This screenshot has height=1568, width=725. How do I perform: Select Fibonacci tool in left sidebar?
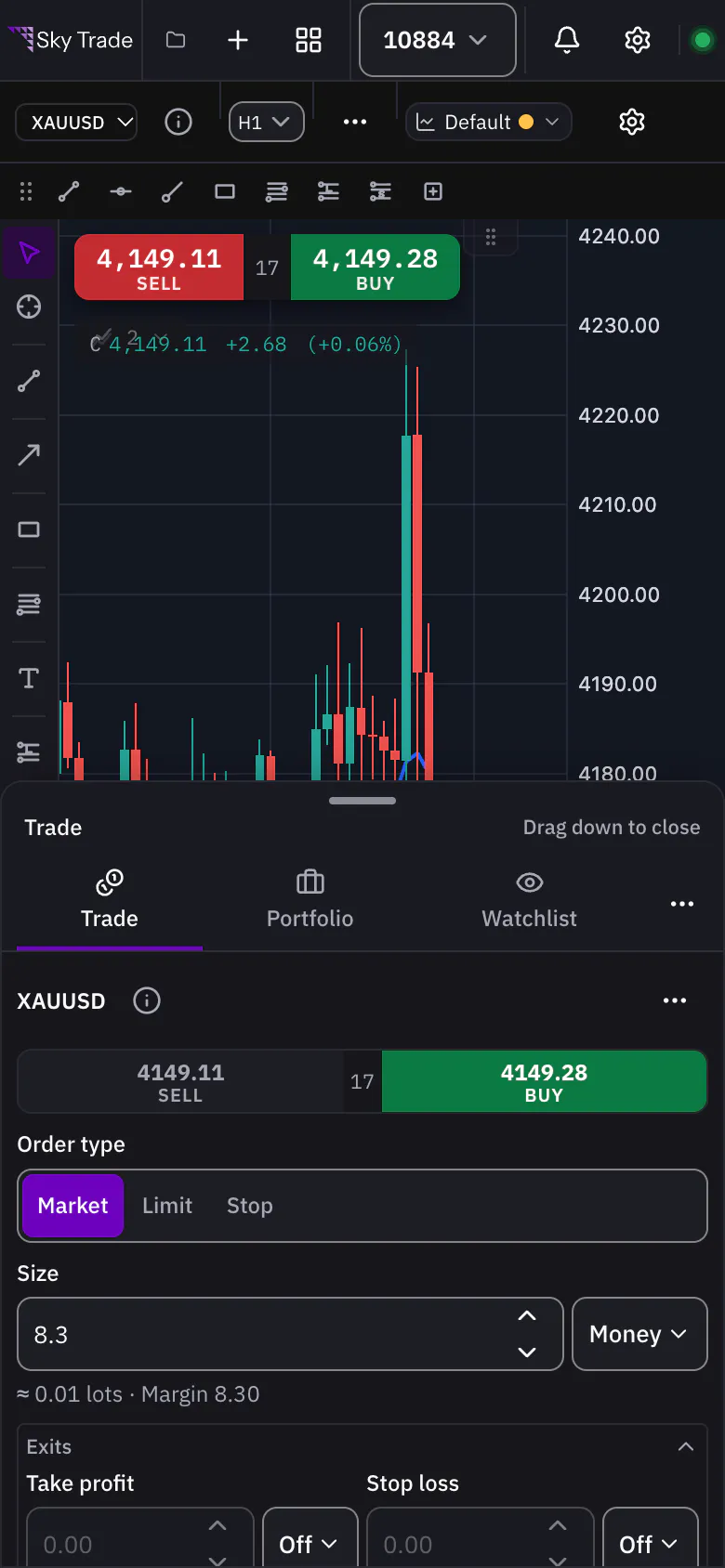coord(29,604)
